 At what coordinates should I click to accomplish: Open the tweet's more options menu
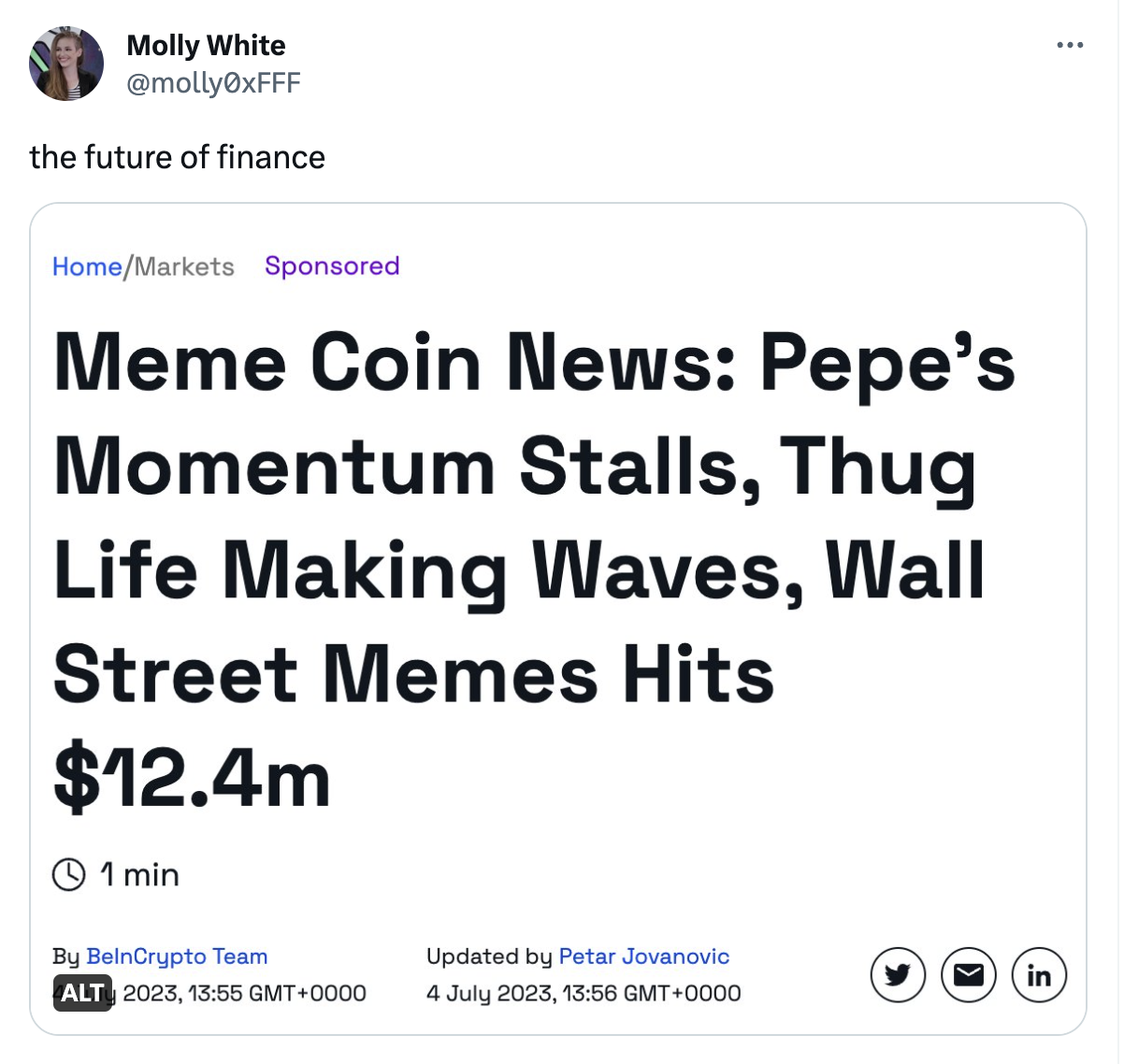[1070, 45]
